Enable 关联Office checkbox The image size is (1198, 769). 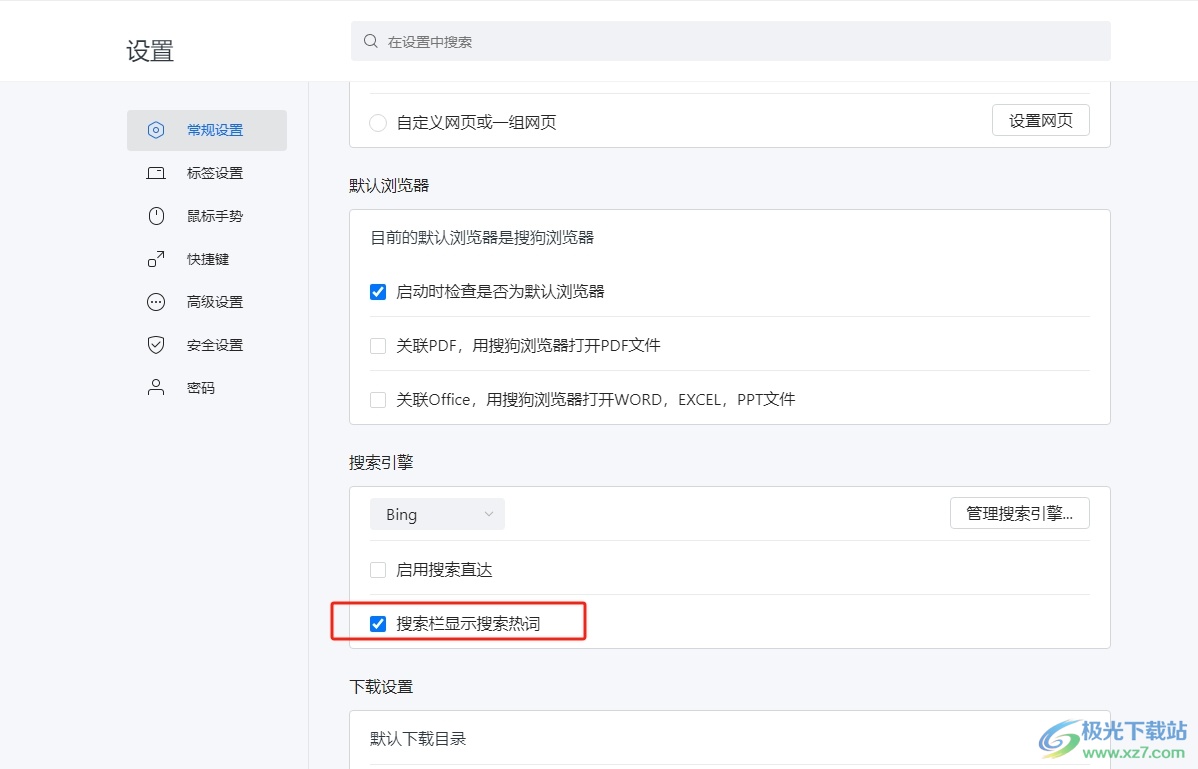378,399
